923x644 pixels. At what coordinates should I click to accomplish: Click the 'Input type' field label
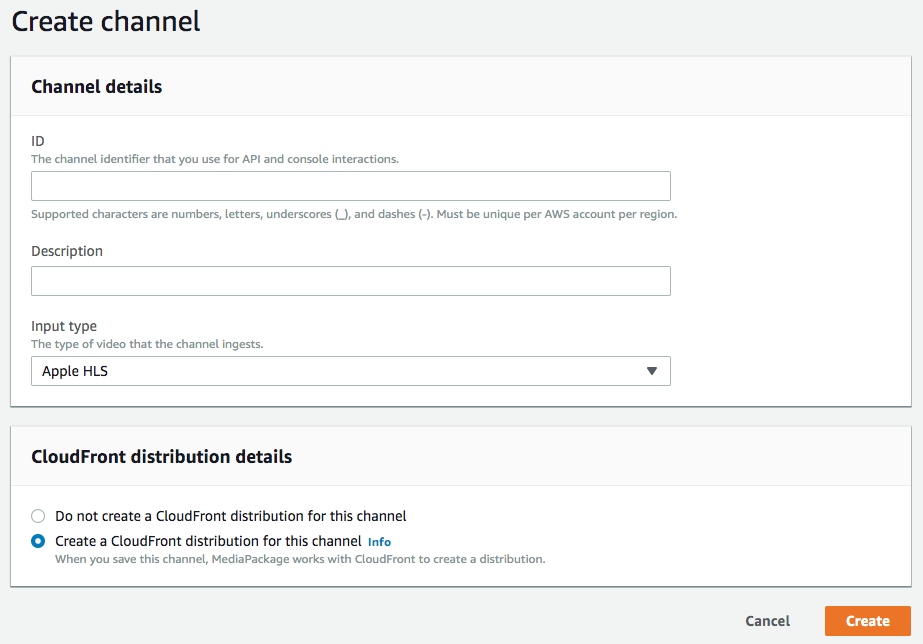64,326
